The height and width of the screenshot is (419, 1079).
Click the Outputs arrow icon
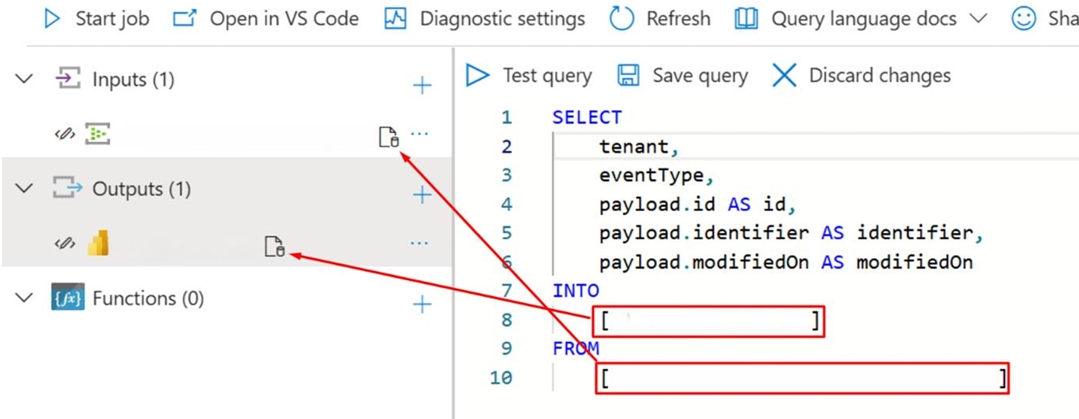[67, 189]
